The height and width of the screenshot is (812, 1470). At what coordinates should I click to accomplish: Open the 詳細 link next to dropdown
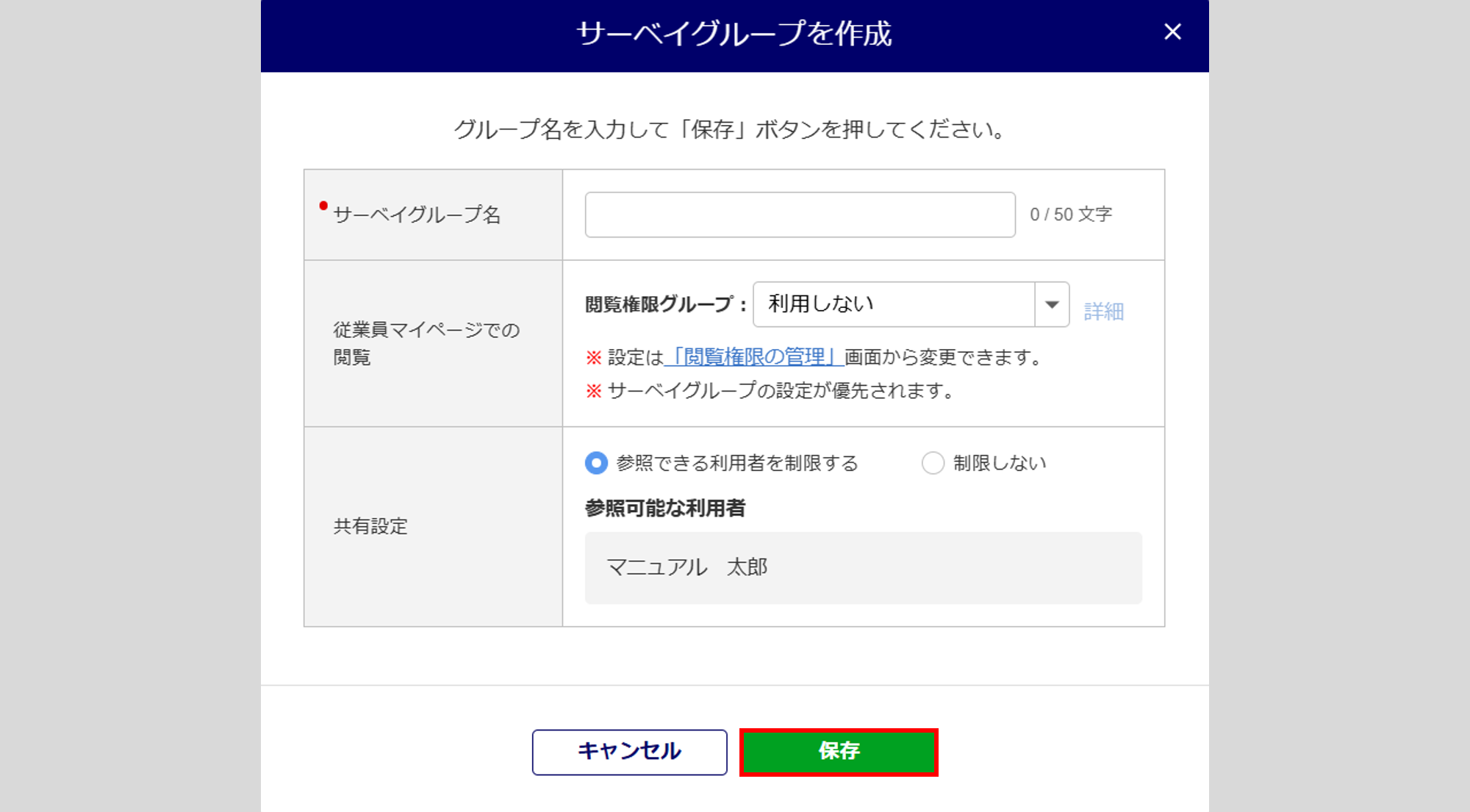1103,312
